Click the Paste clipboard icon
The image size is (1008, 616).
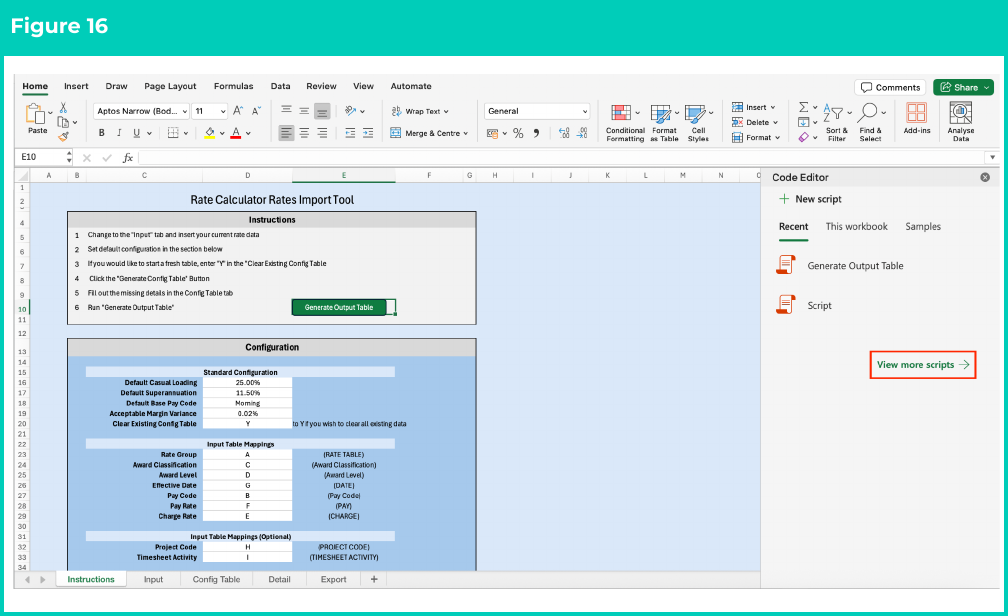pyautogui.click(x=35, y=113)
